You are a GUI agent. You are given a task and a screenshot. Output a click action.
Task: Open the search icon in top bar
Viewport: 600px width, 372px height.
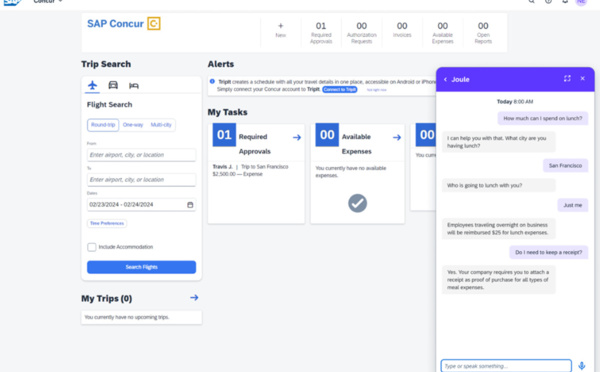(532, 2)
